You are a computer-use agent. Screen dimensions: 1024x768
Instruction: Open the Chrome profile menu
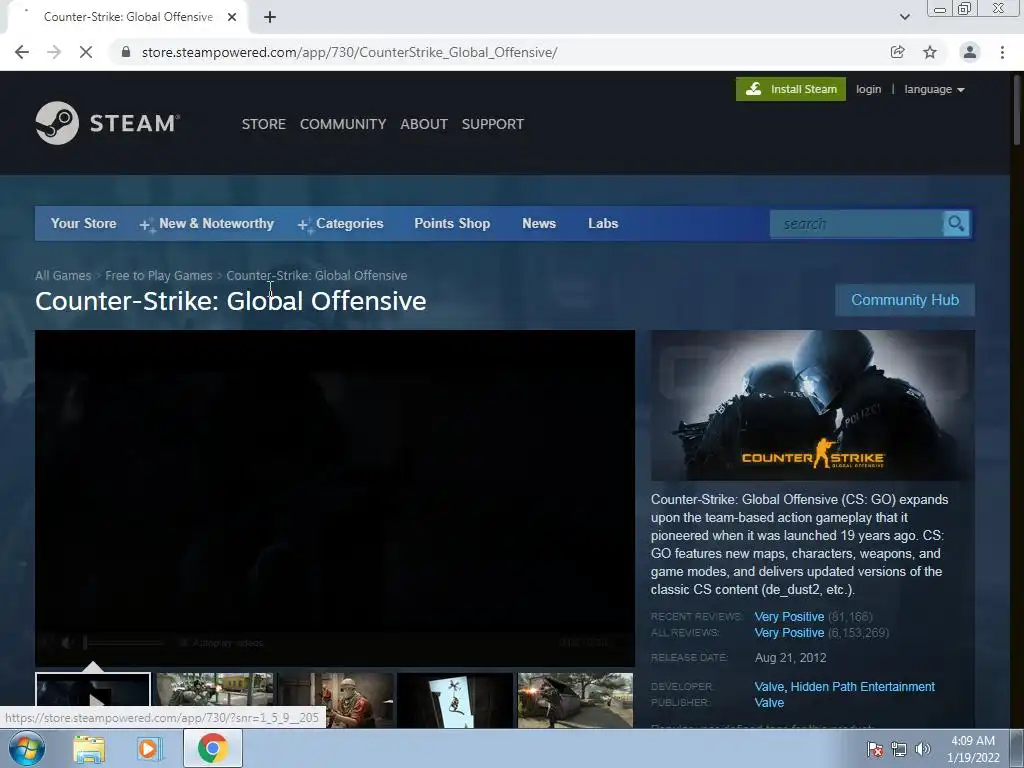coord(970,52)
